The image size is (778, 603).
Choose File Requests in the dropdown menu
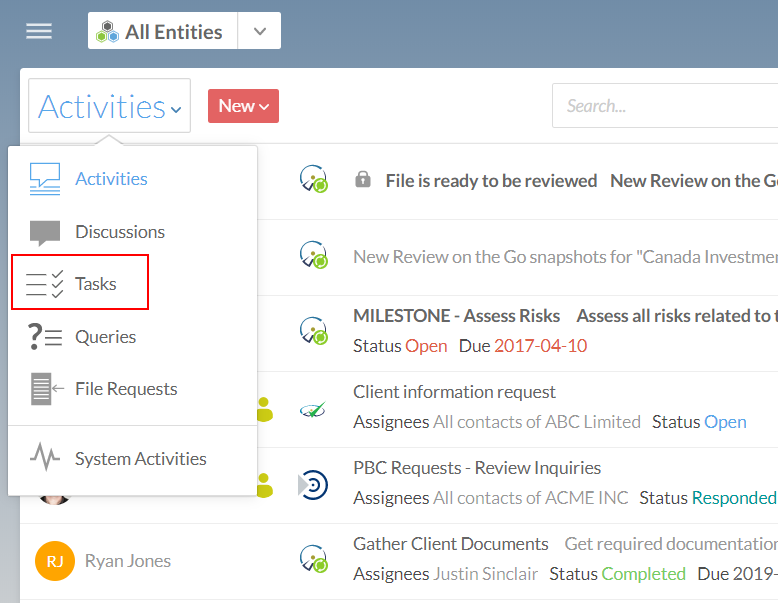tap(126, 389)
